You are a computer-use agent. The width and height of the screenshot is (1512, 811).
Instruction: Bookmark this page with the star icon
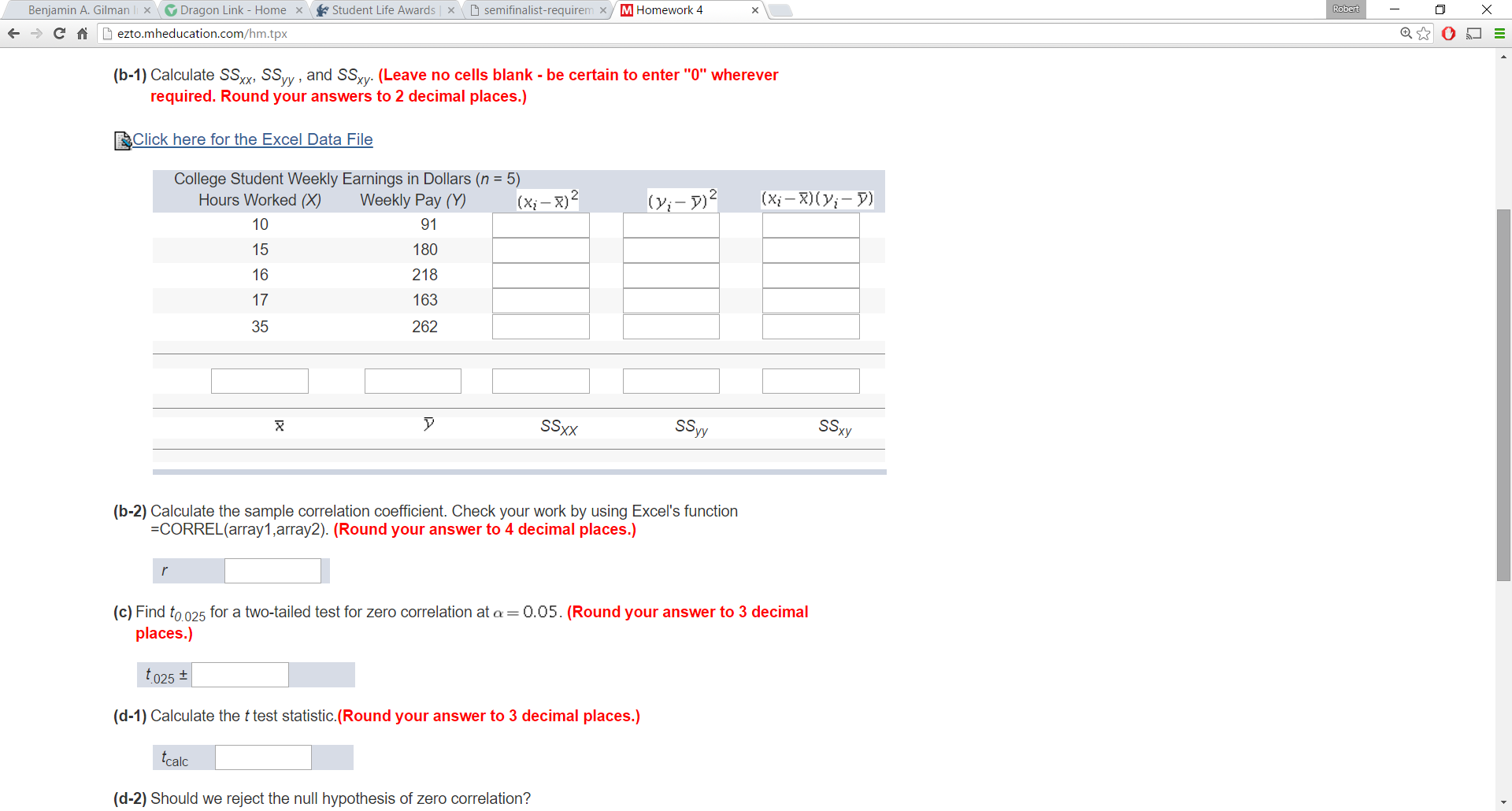1422,34
